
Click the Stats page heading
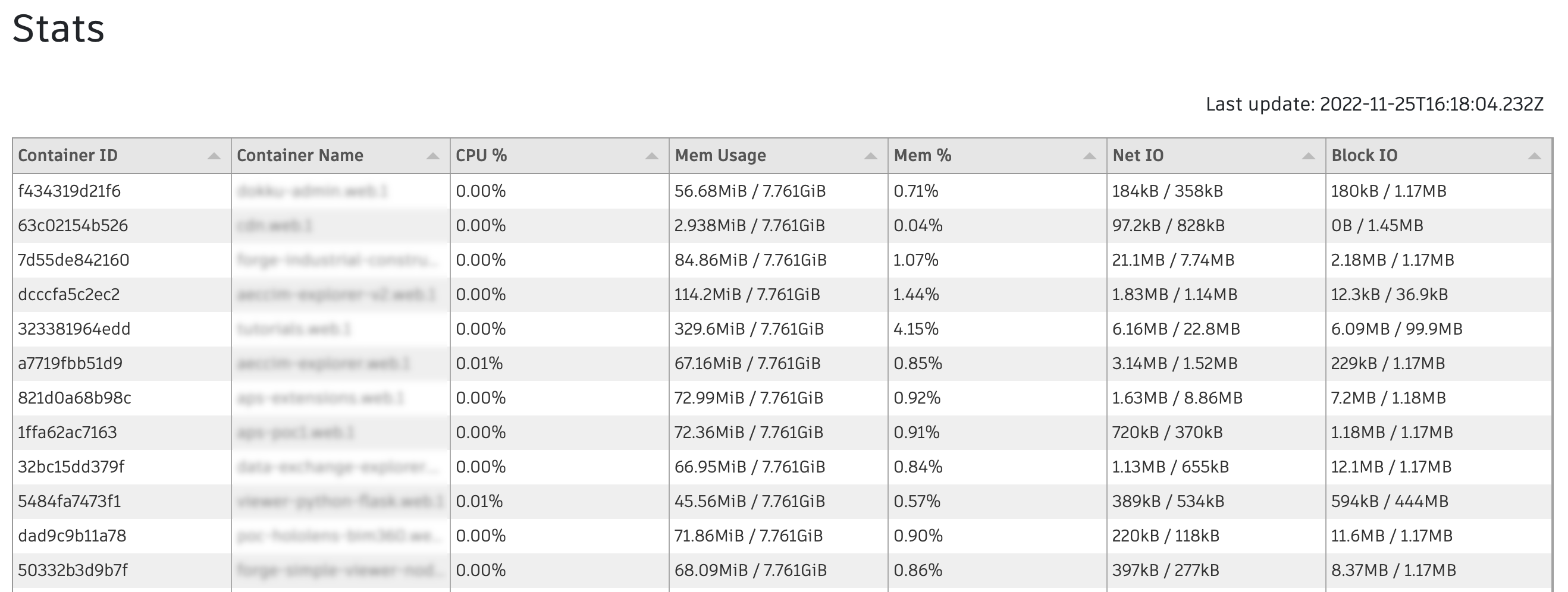[x=58, y=29]
